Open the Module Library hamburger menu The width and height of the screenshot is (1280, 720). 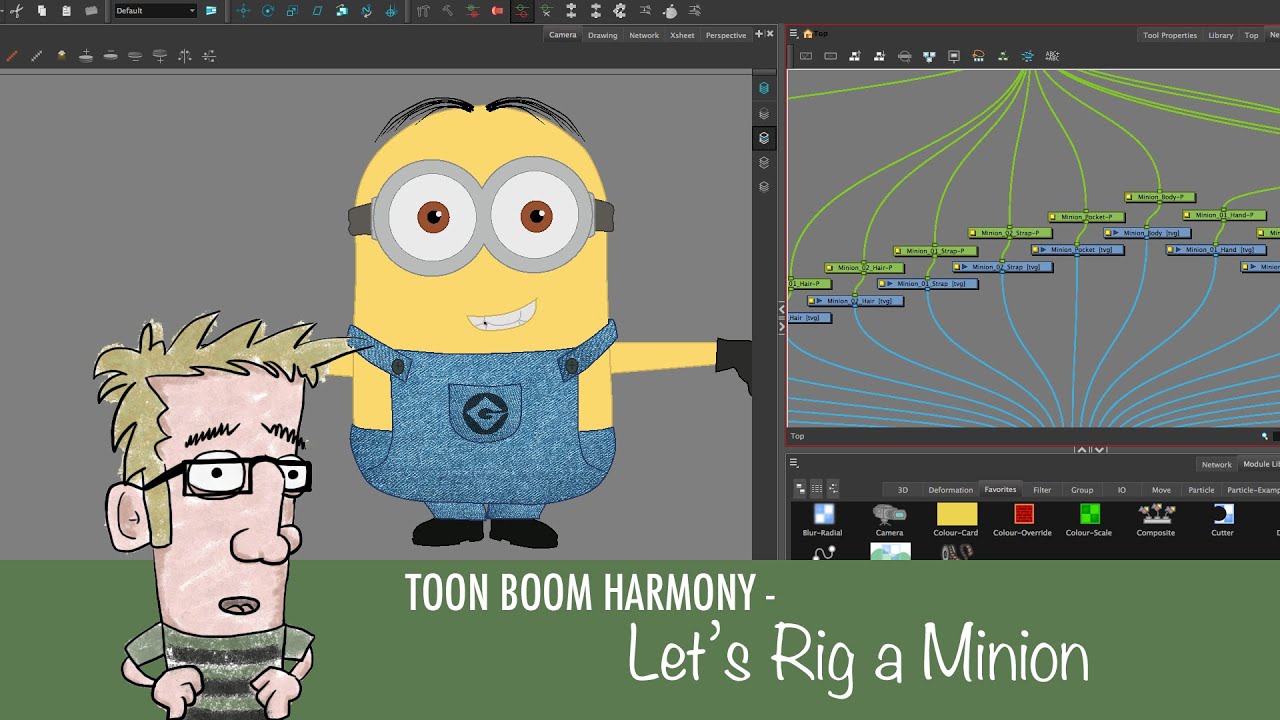794,463
